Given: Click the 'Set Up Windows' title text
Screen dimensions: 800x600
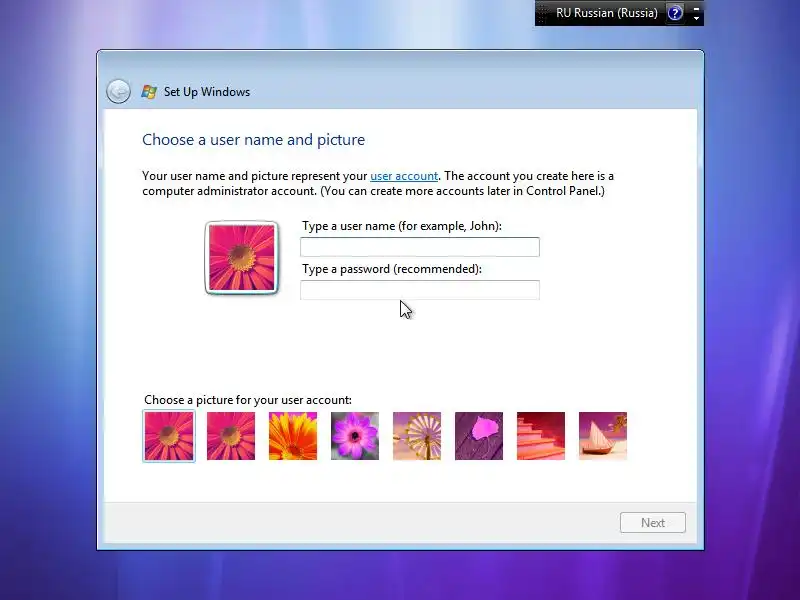Looking at the screenshot, I should pyautogui.click(x=207, y=92).
